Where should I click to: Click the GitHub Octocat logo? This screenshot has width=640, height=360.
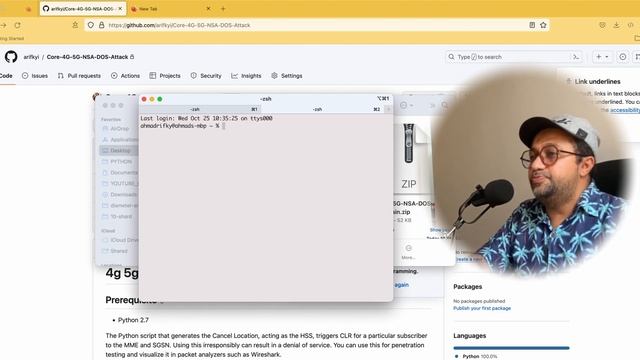coord(11,57)
